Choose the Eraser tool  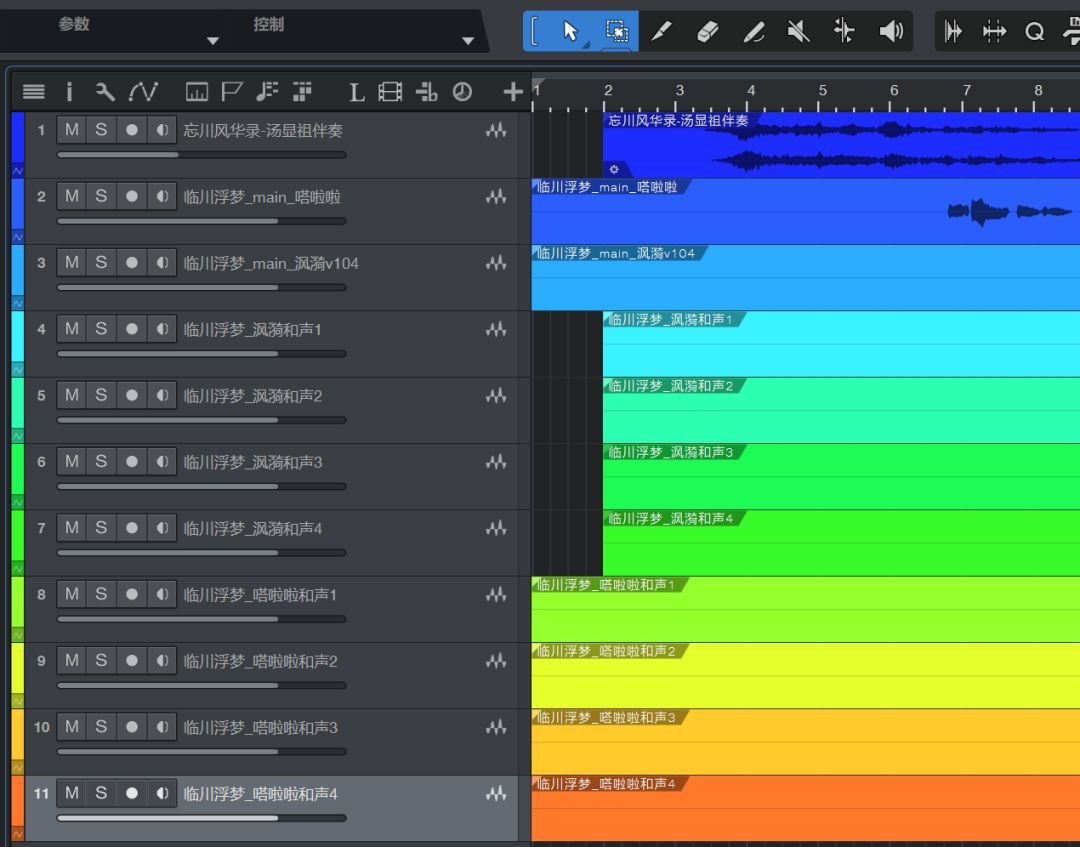click(x=707, y=32)
